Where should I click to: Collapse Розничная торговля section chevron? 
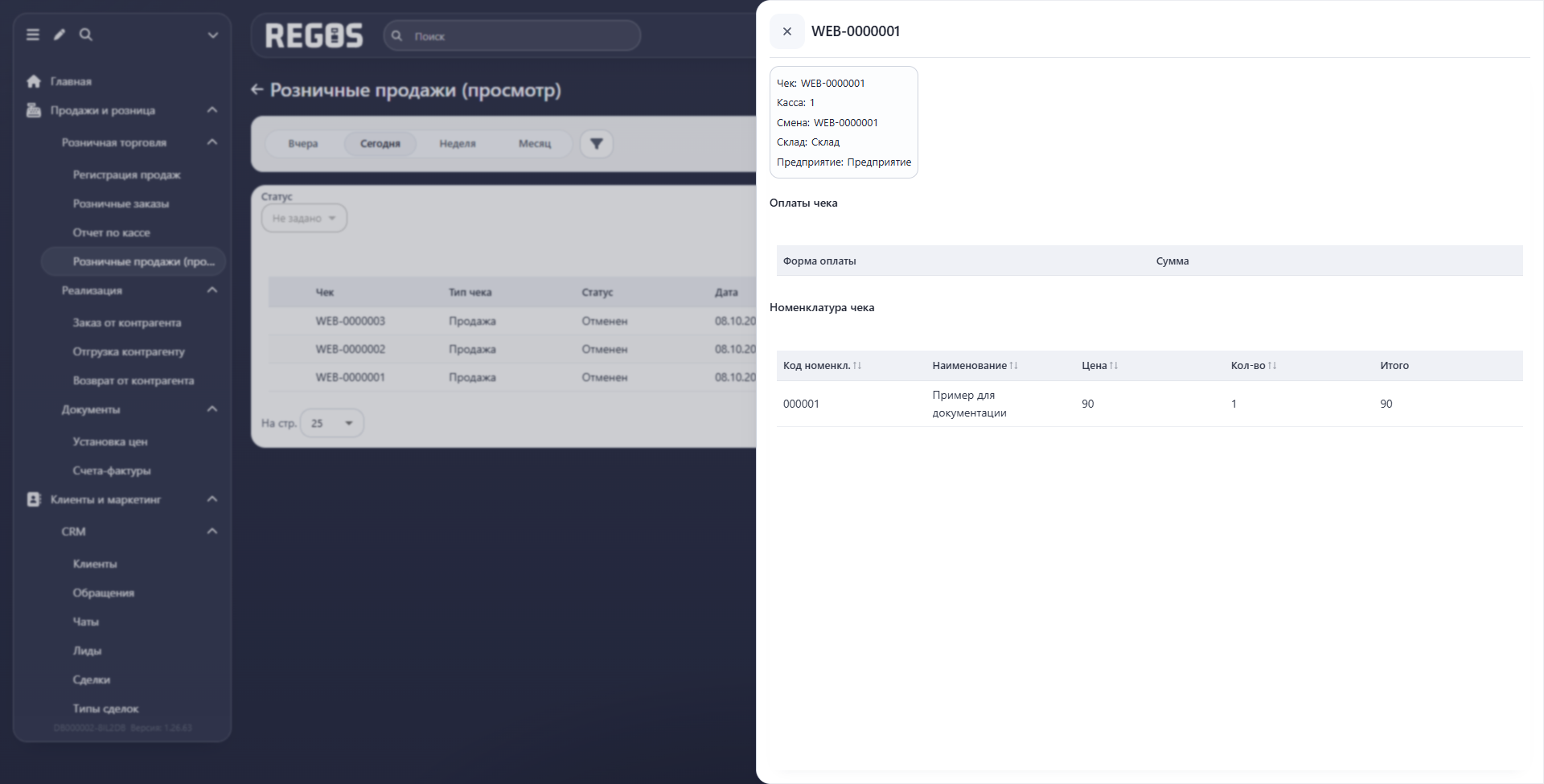point(212,142)
